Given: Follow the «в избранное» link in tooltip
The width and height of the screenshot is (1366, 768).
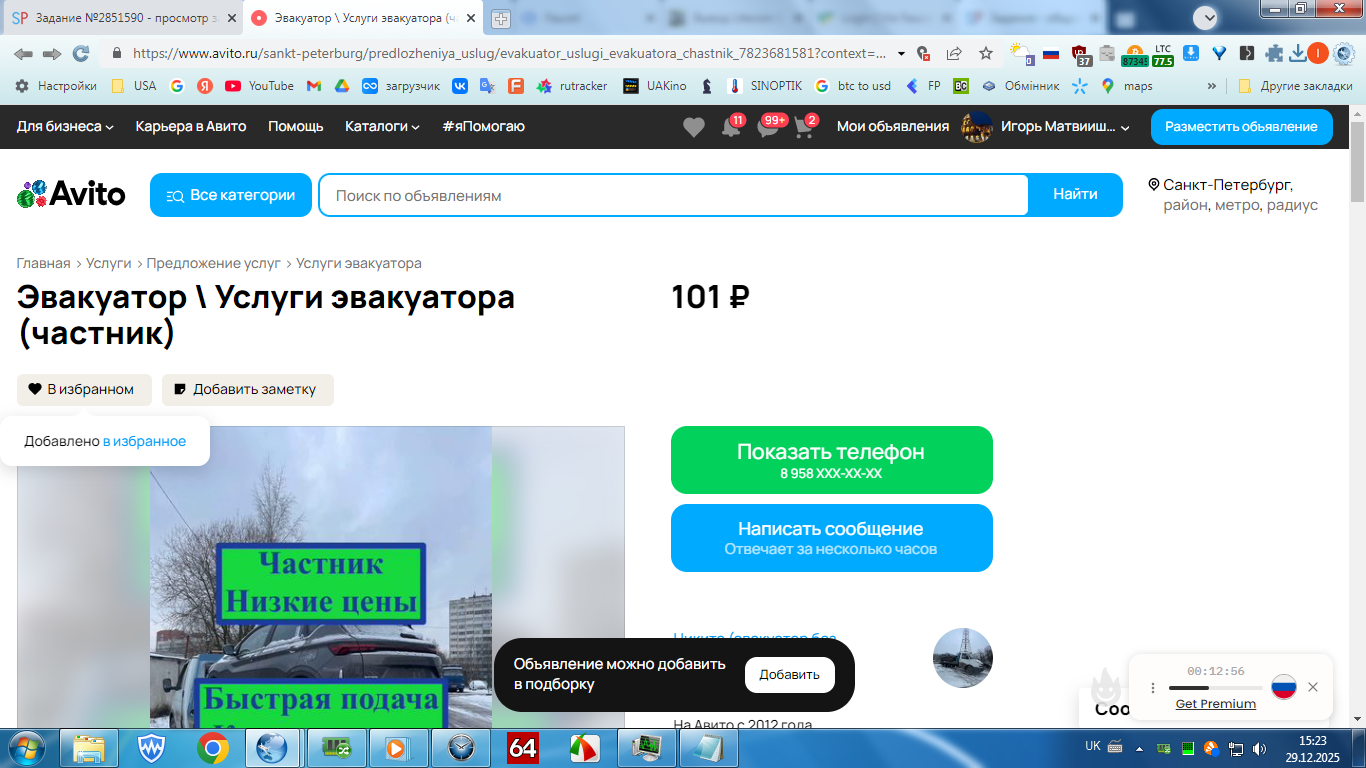Looking at the screenshot, I should tap(144, 441).
